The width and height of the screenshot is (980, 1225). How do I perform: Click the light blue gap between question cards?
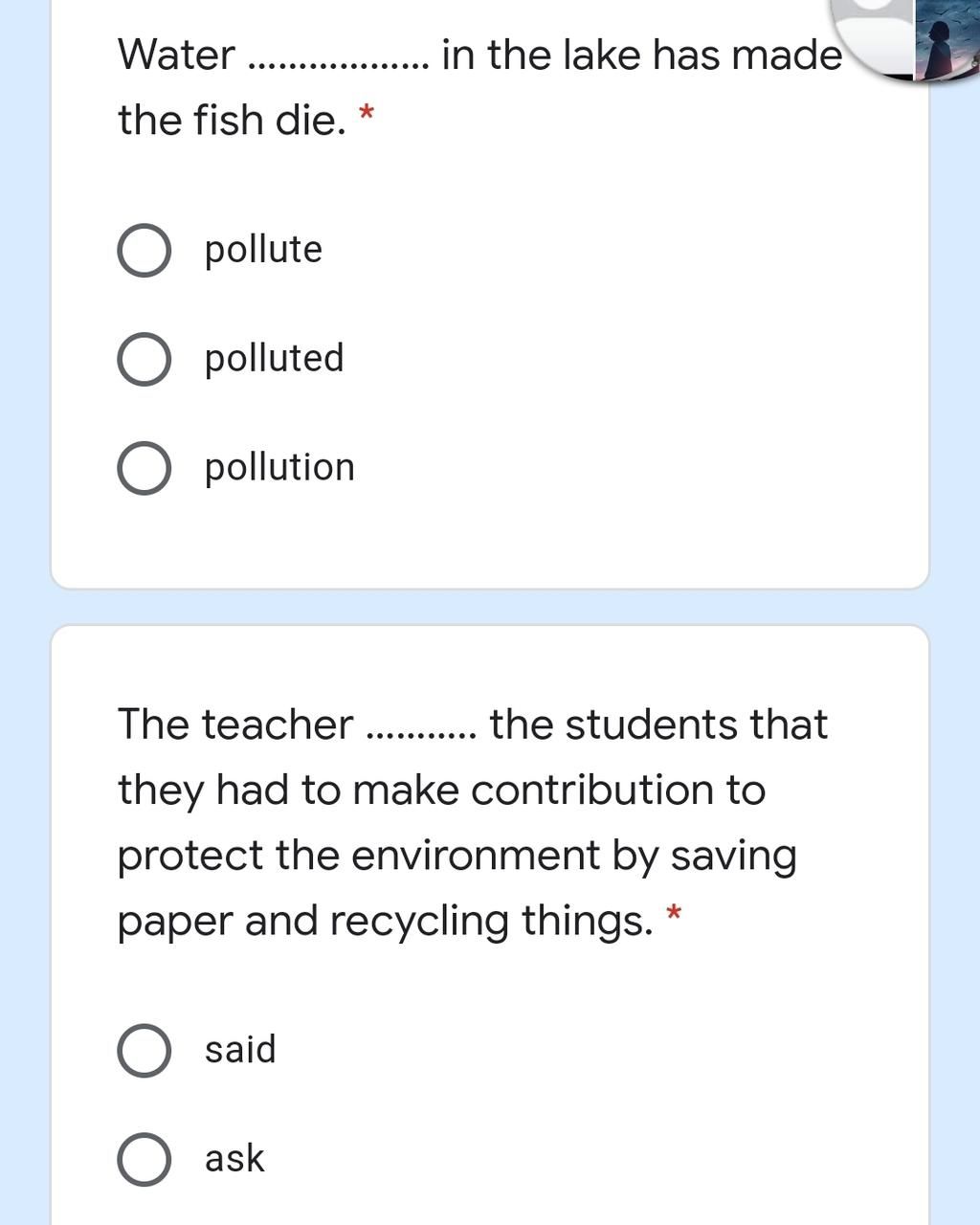pyautogui.click(x=490, y=607)
